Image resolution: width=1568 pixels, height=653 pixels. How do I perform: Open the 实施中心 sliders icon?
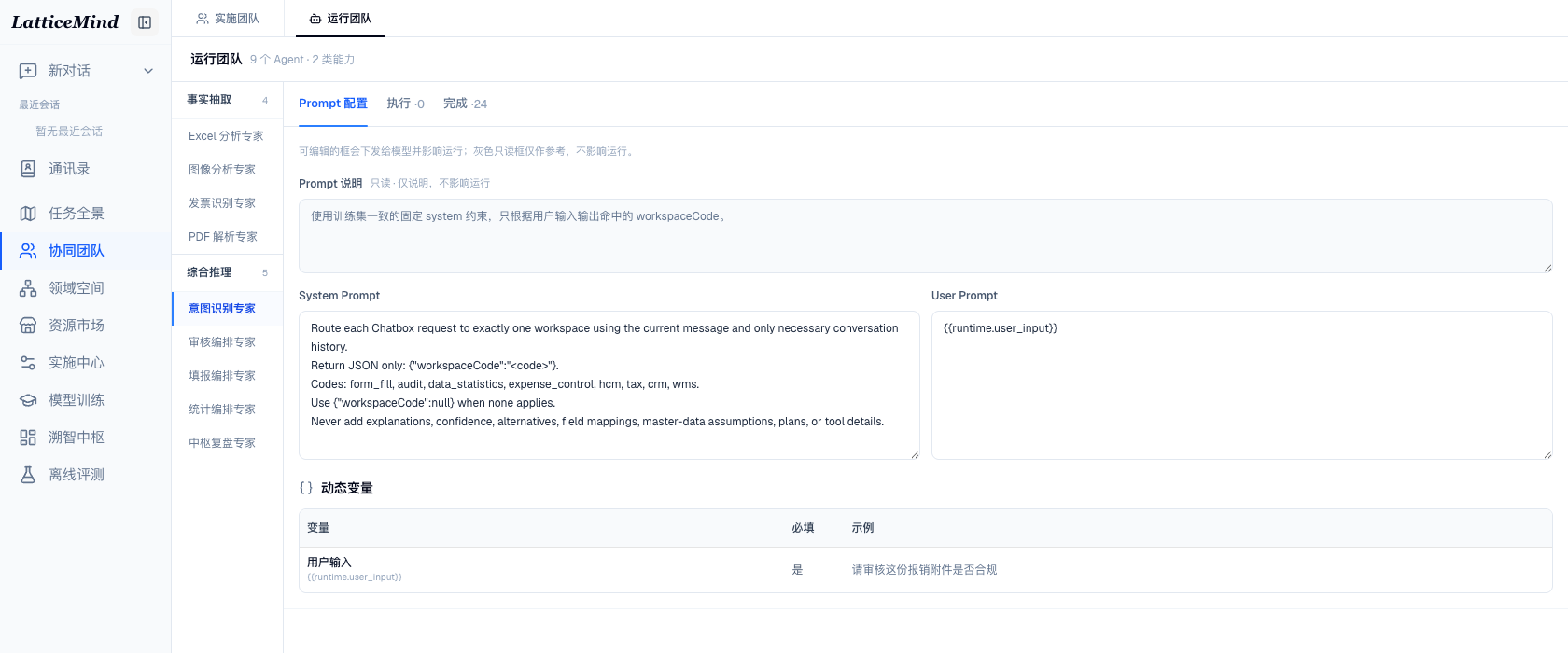click(28, 363)
